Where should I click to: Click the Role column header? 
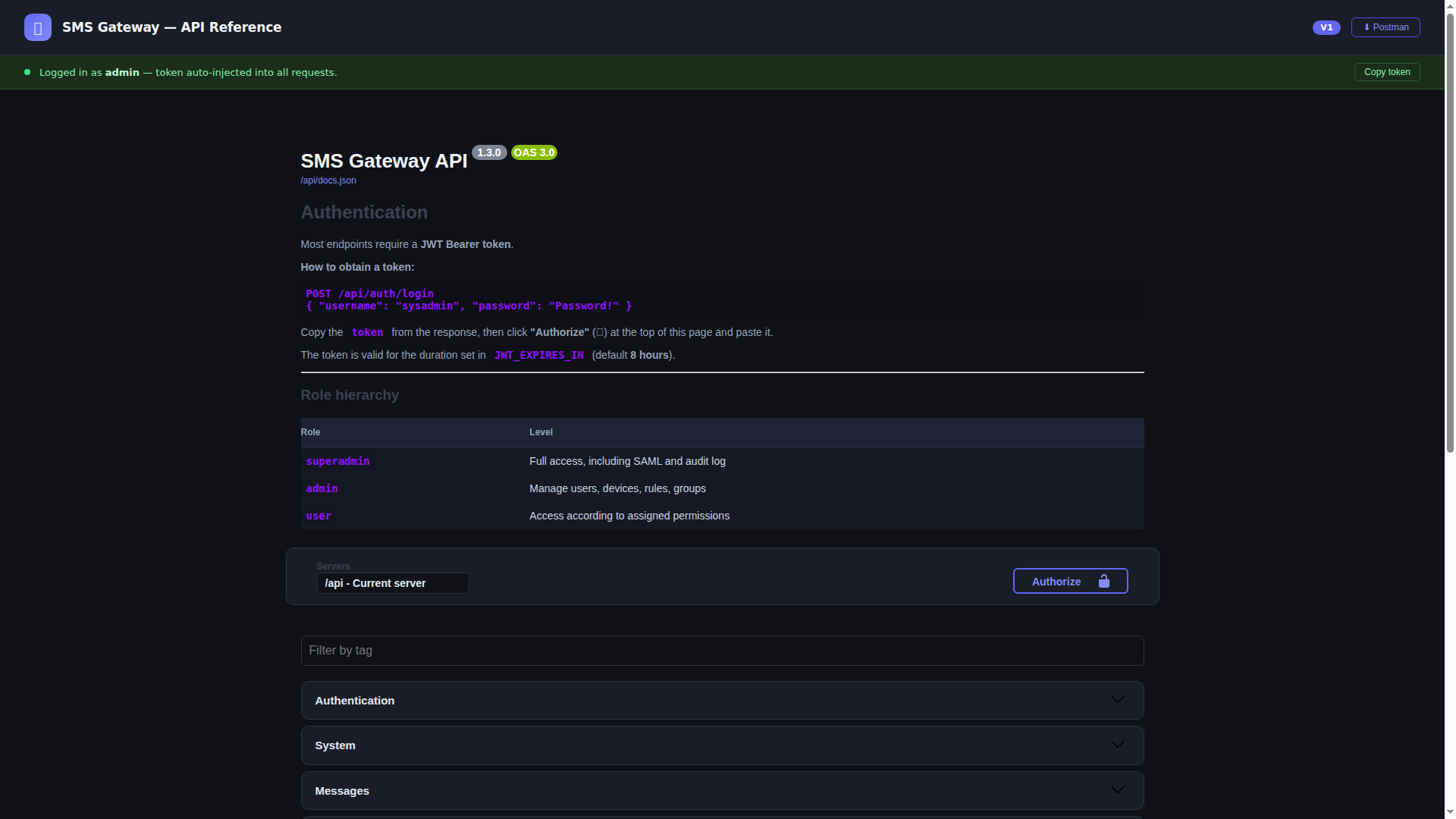coord(310,432)
